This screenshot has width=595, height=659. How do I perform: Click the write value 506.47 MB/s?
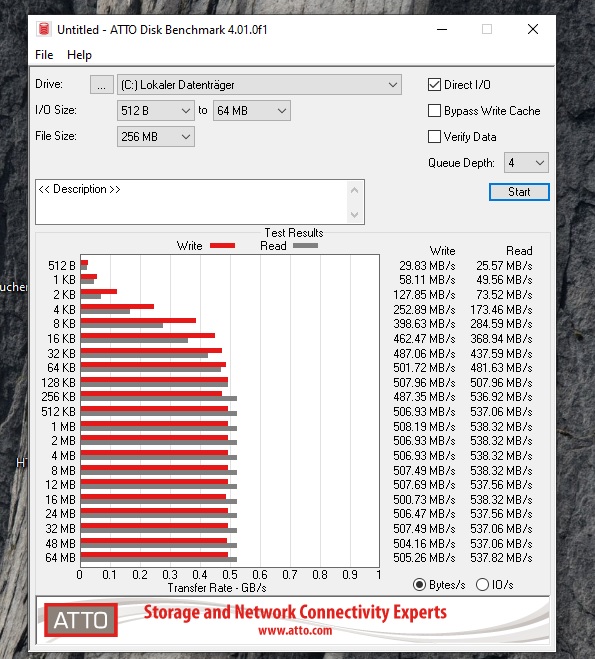(x=424, y=514)
